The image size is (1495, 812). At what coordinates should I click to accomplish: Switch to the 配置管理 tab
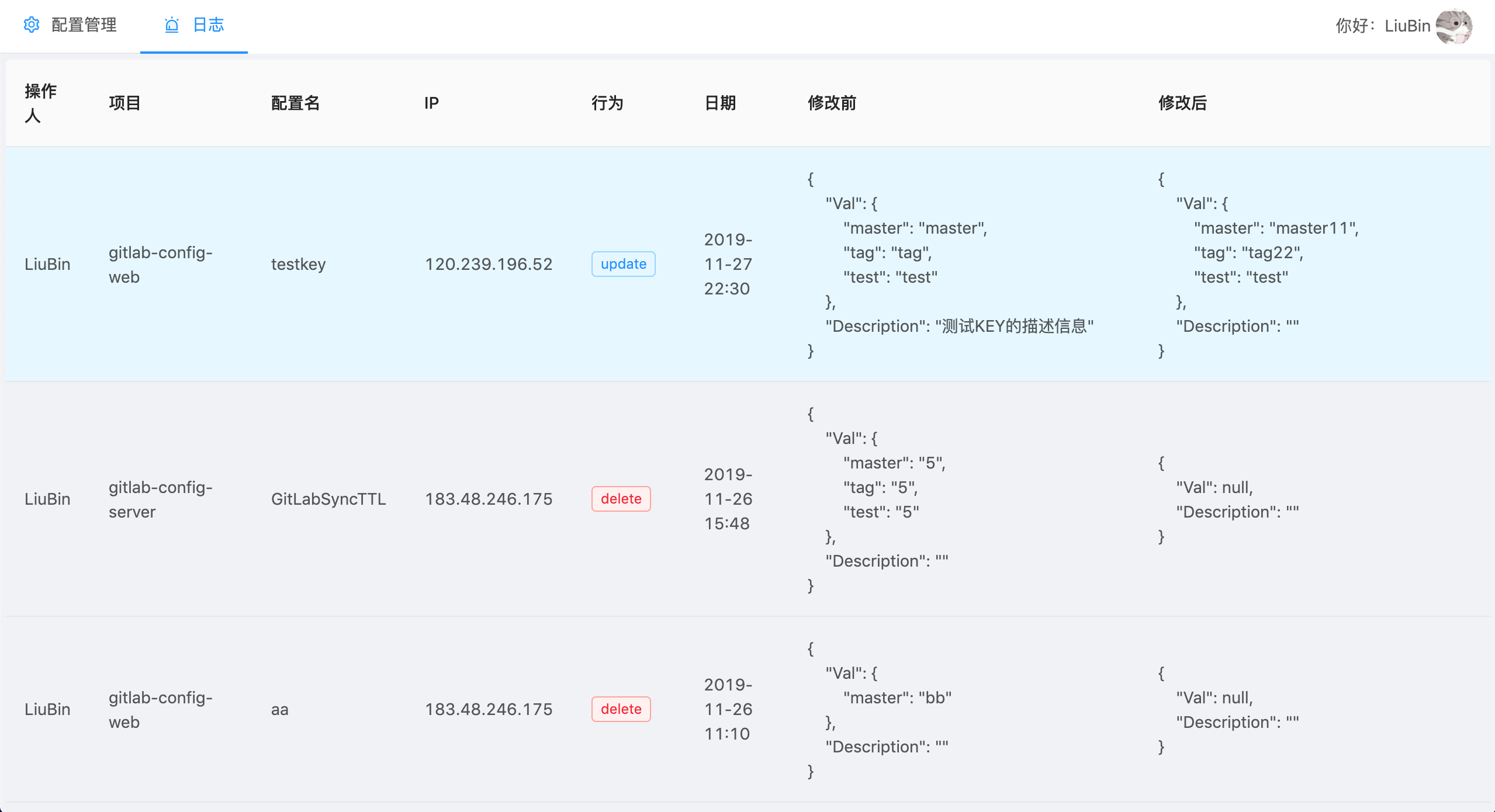(x=84, y=25)
